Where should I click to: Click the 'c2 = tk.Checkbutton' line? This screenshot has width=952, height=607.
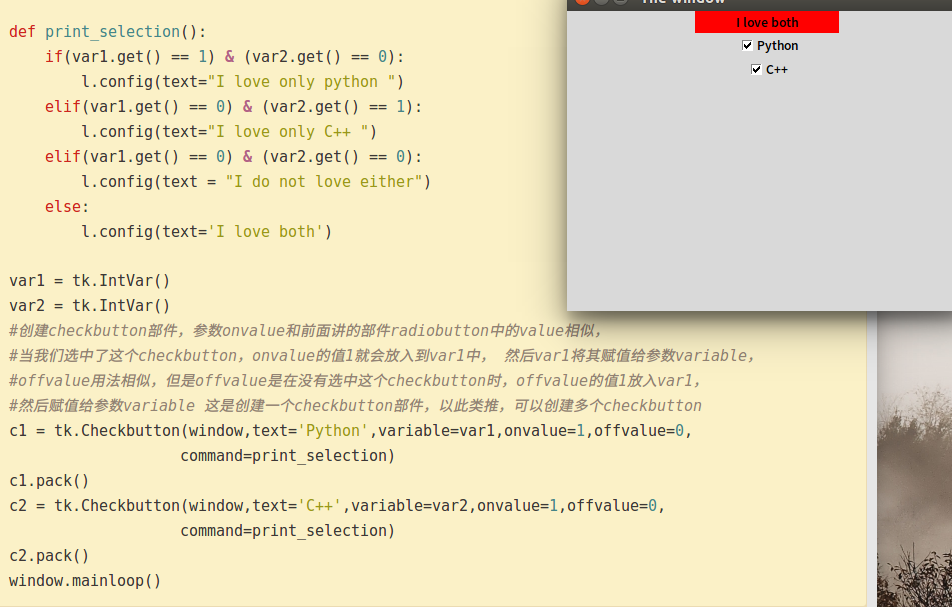pyautogui.click(x=337, y=506)
